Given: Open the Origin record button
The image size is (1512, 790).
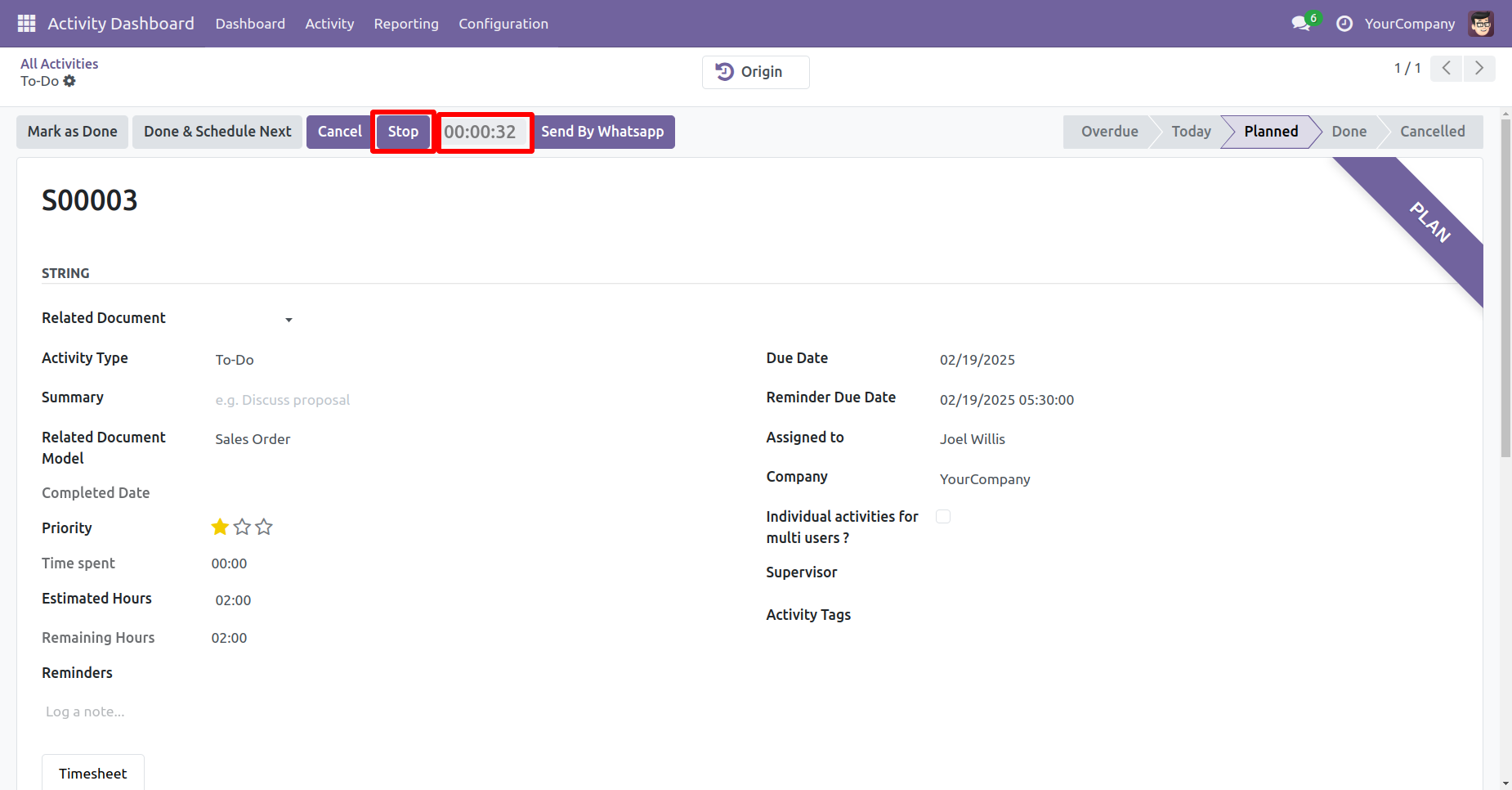Looking at the screenshot, I should pyautogui.click(x=756, y=72).
